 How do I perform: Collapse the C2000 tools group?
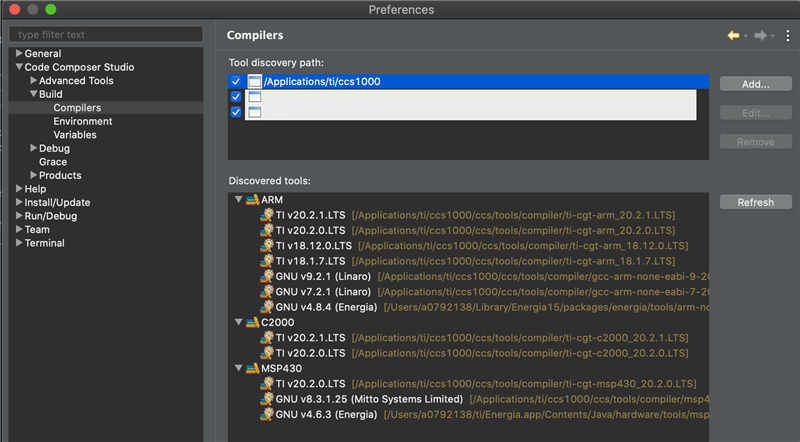point(238,322)
